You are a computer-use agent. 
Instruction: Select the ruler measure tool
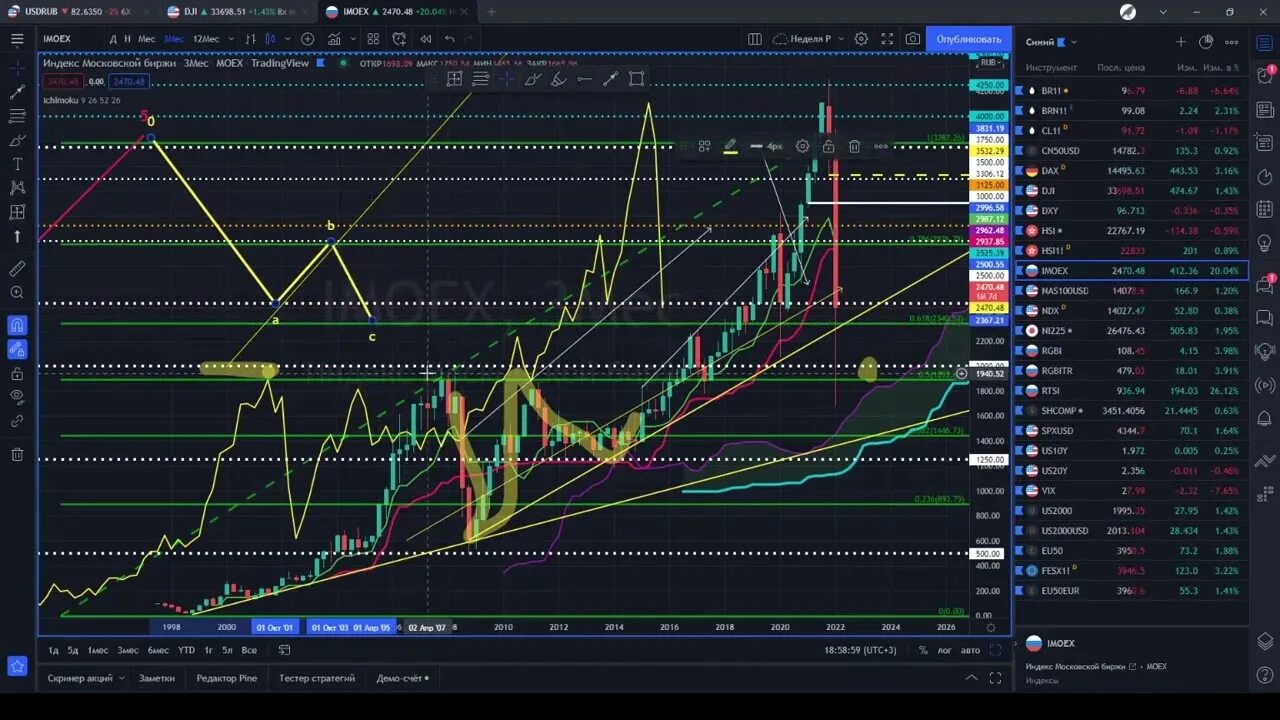coord(17,269)
